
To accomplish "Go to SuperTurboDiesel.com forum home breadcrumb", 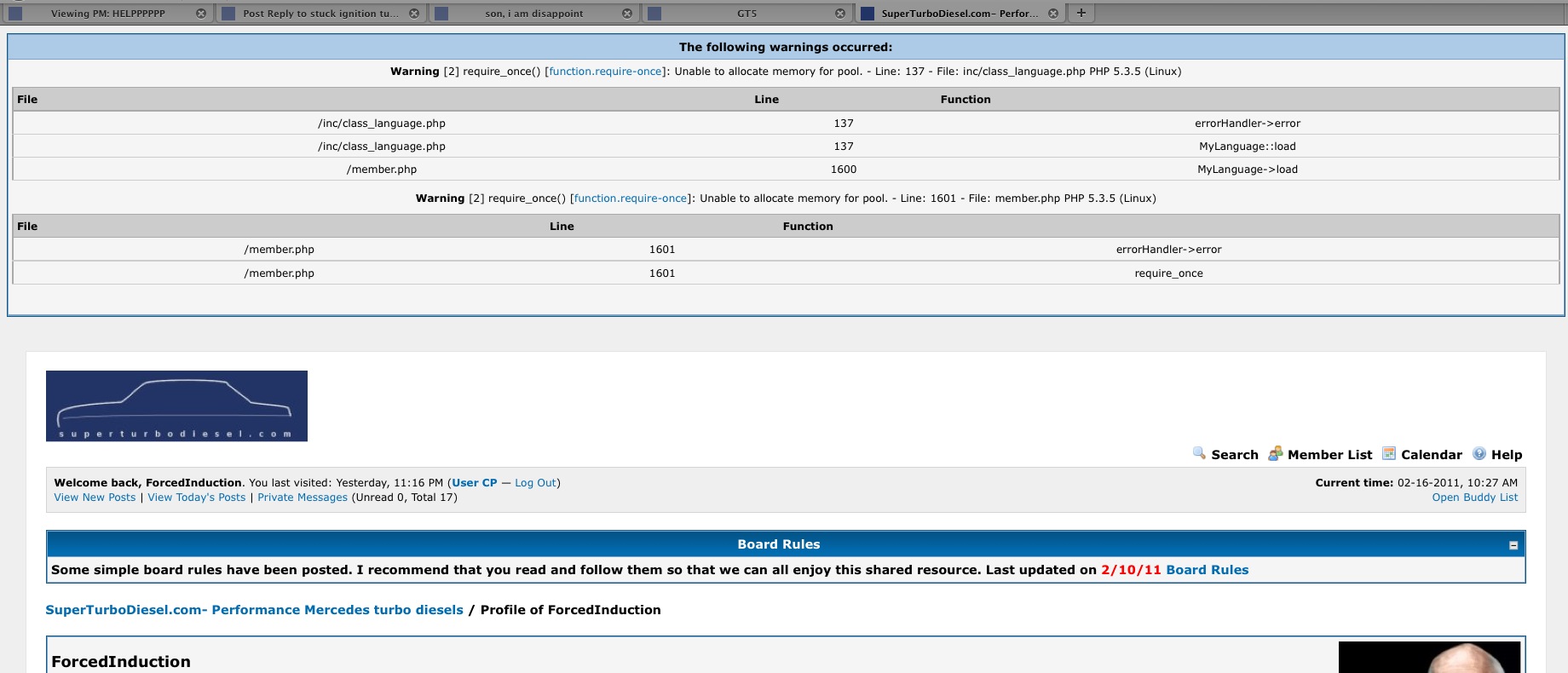I will [255, 610].
